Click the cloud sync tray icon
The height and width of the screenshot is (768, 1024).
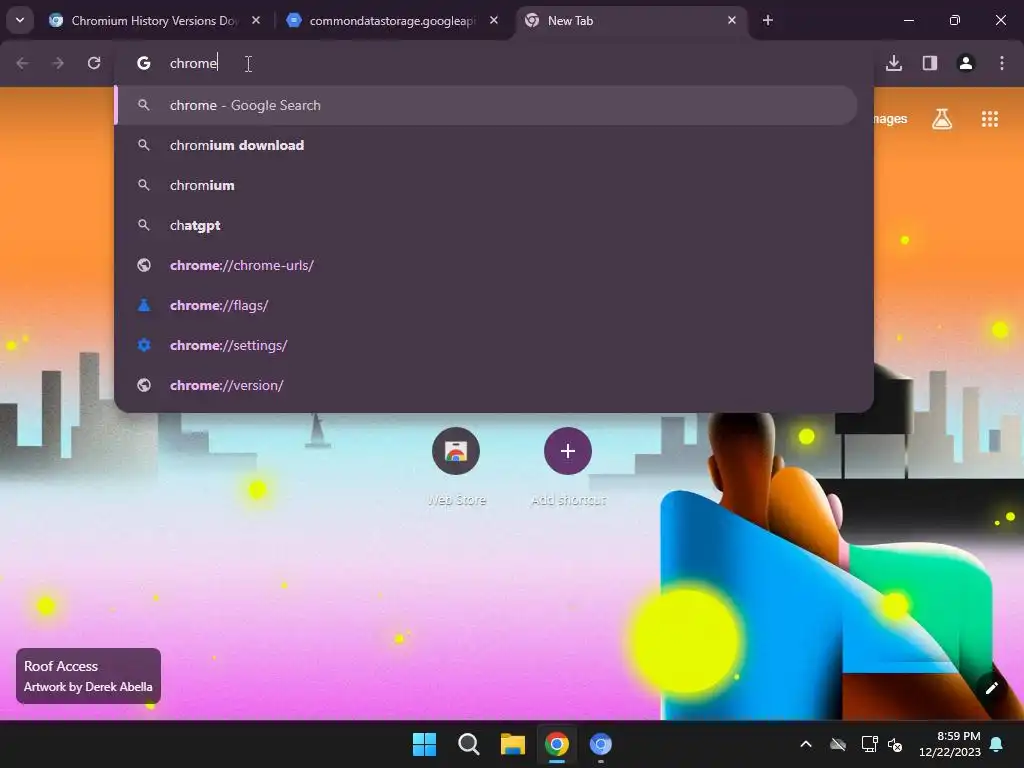(838, 744)
